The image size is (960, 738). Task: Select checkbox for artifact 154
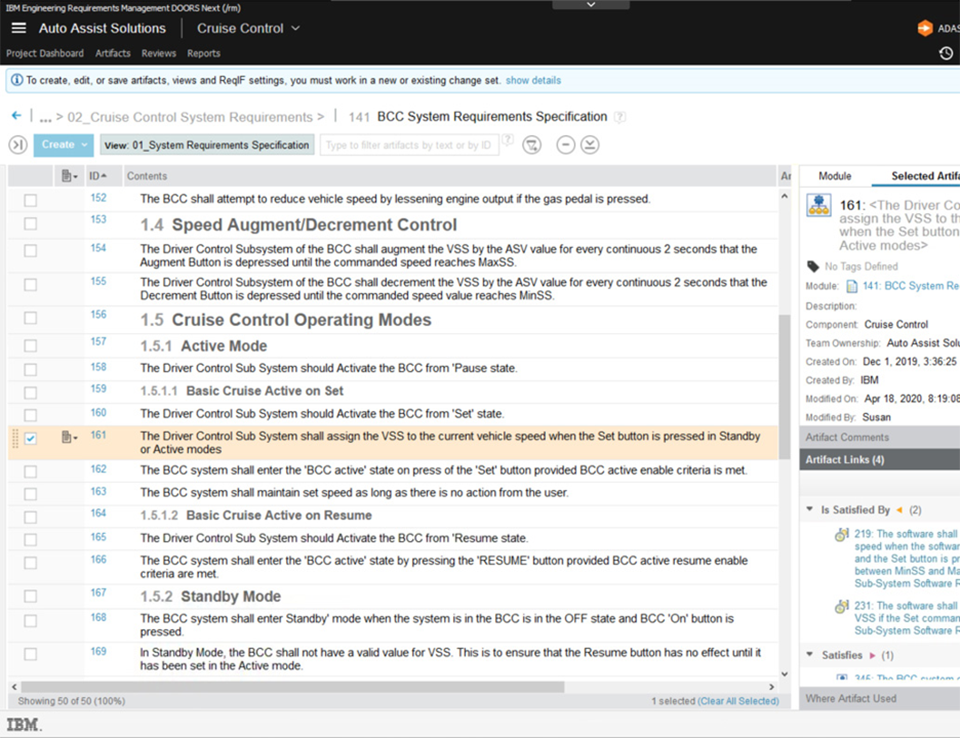[30, 250]
